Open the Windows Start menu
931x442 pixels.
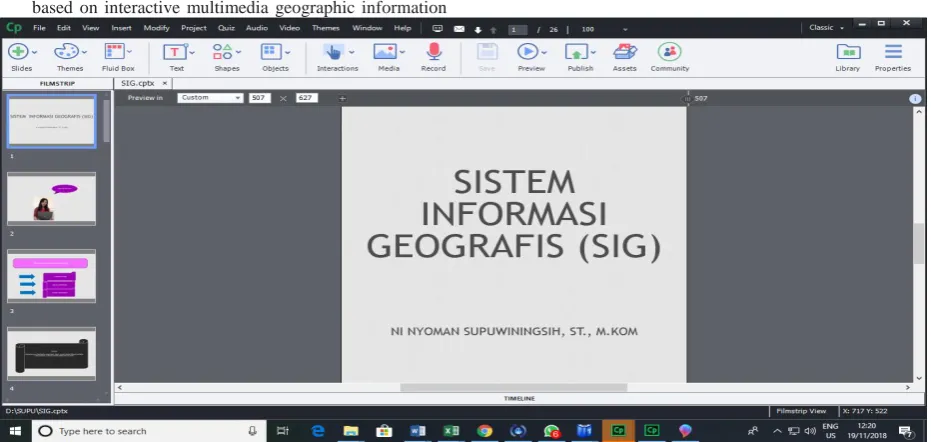tap(15, 431)
